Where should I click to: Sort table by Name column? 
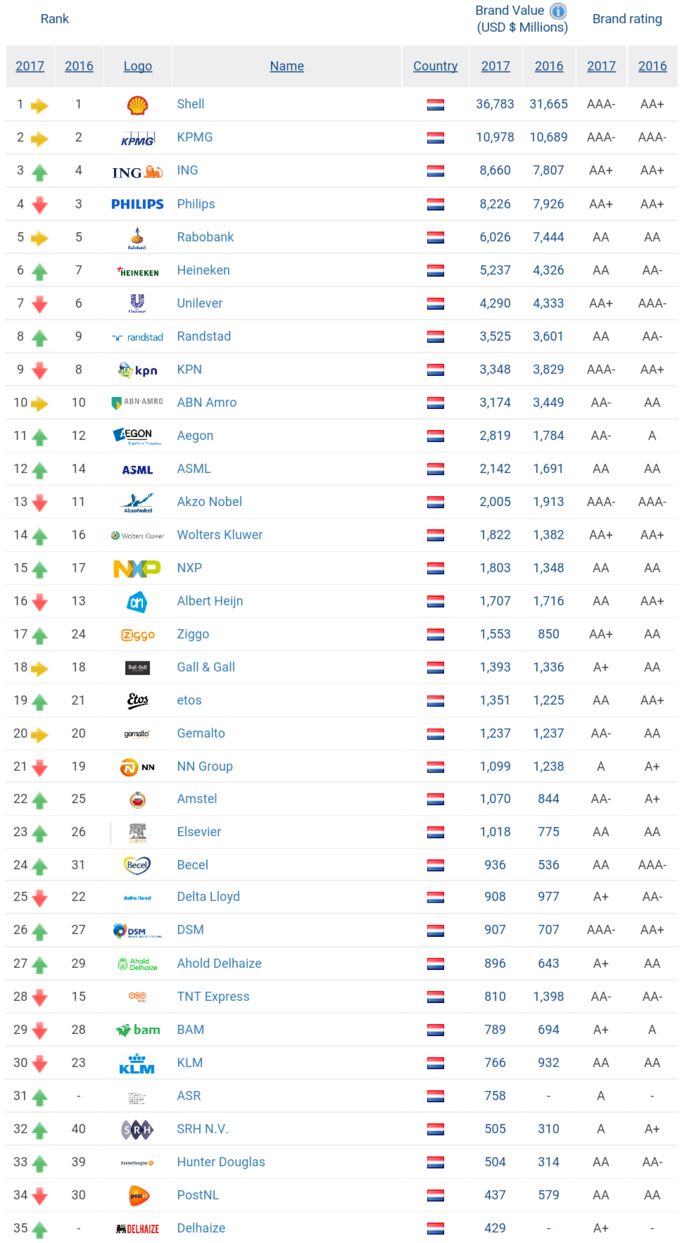click(x=286, y=66)
